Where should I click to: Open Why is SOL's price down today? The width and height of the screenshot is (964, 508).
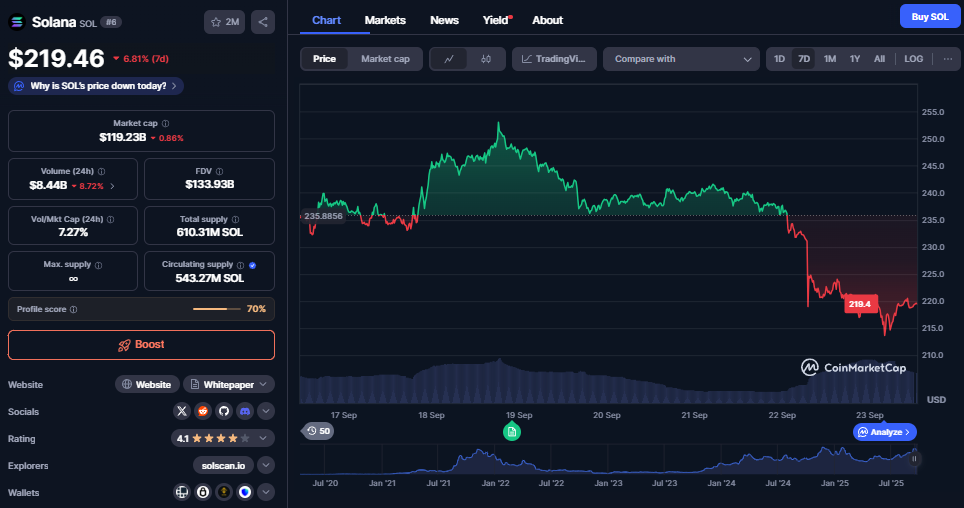(96, 86)
